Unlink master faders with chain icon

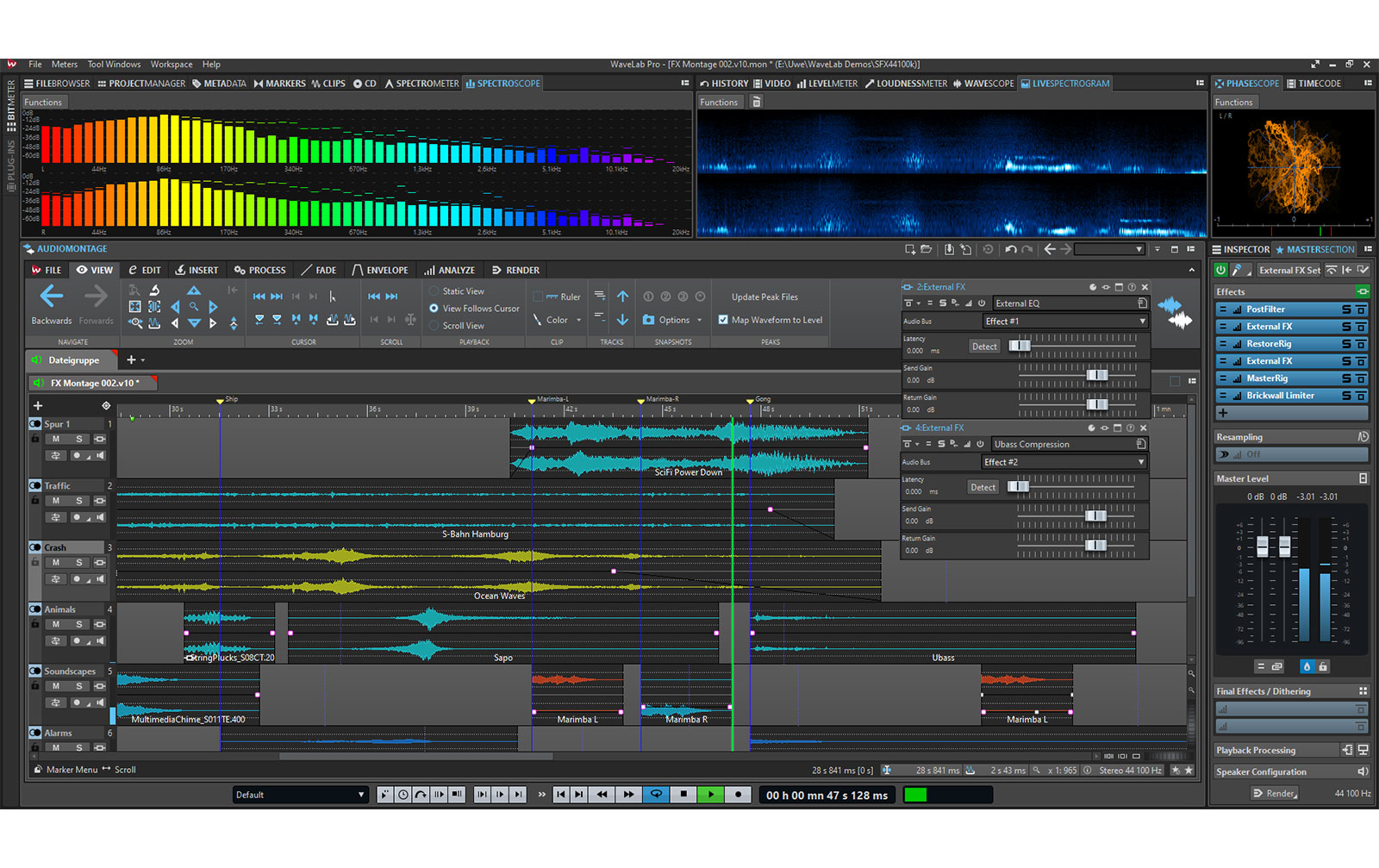click(1276, 666)
